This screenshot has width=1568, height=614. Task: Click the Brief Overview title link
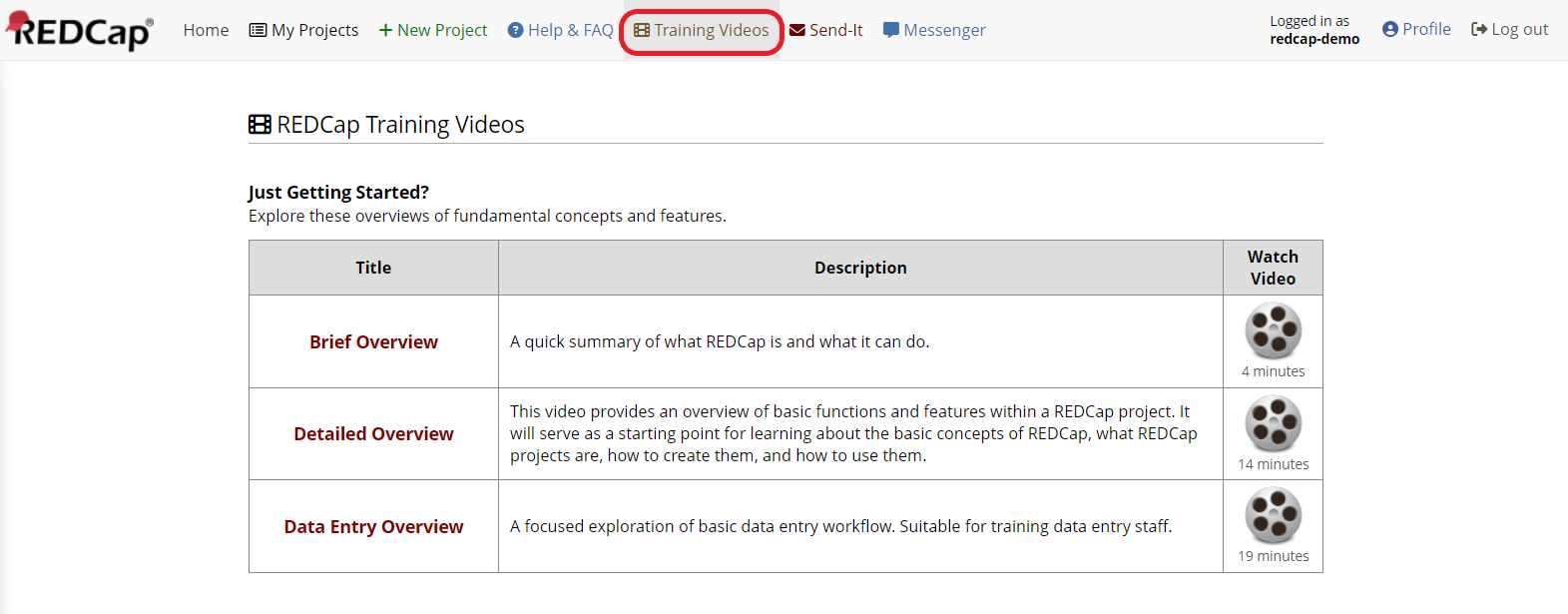(373, 341)
